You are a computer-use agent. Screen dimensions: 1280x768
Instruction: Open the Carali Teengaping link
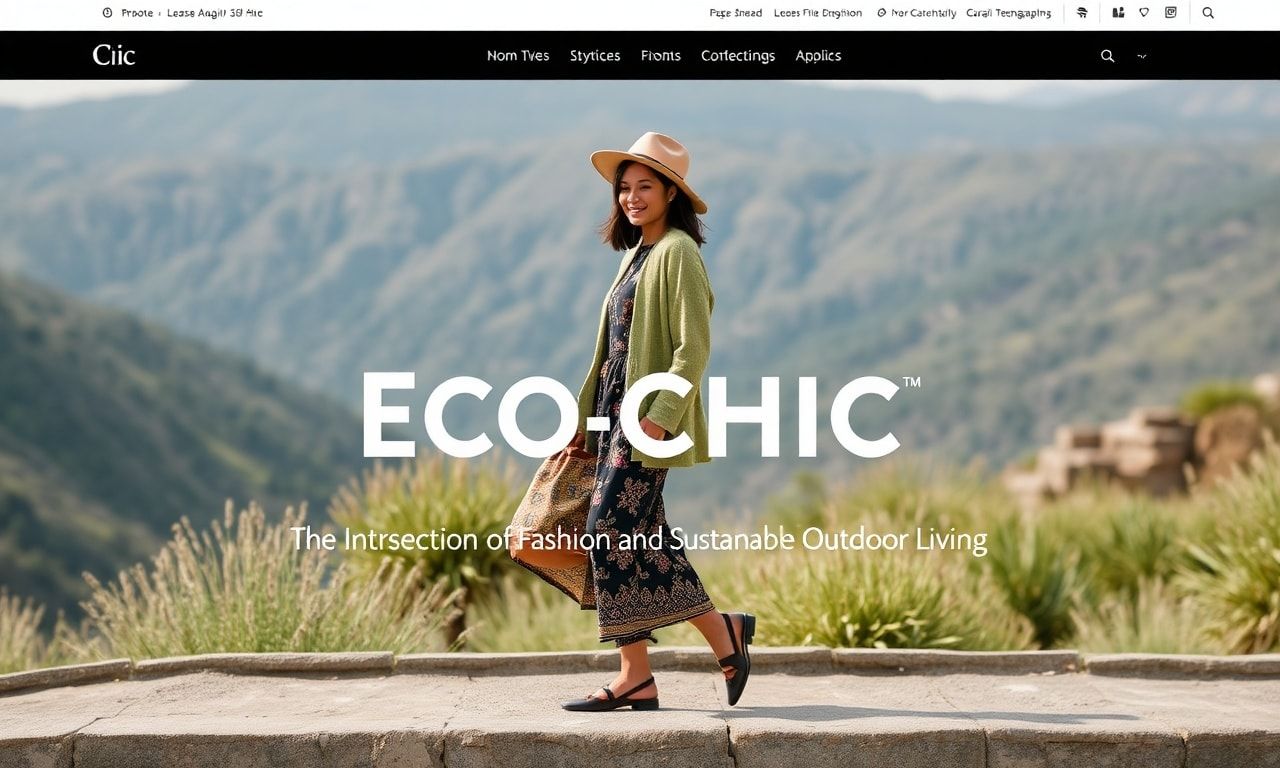click(1008, 13)
